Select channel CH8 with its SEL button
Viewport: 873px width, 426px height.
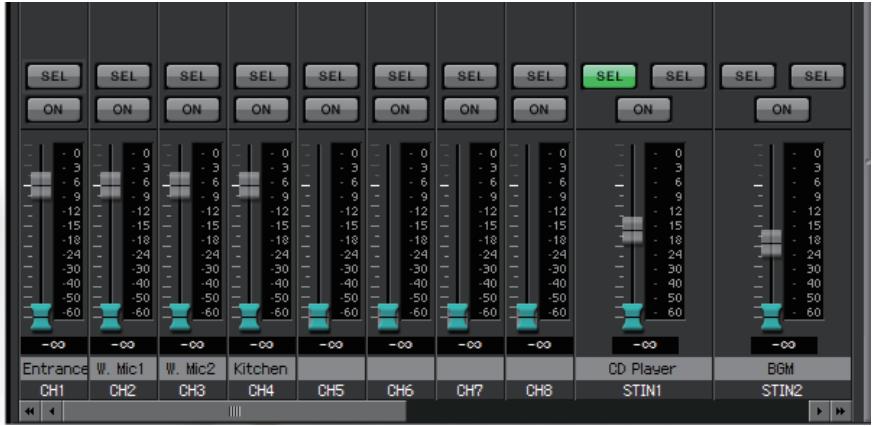click(x=539, y=76)
